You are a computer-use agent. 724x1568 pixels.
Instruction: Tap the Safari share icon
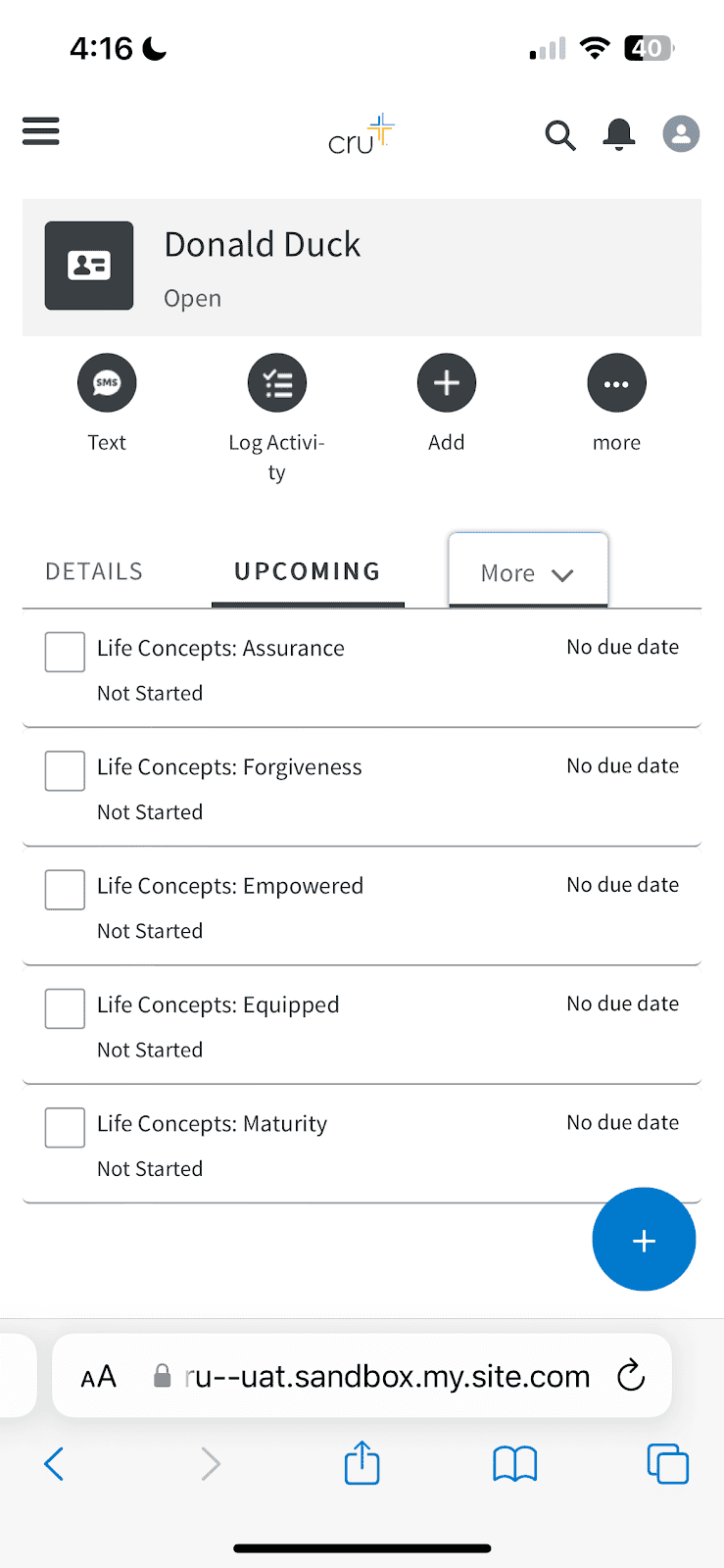coord(362,1463)
